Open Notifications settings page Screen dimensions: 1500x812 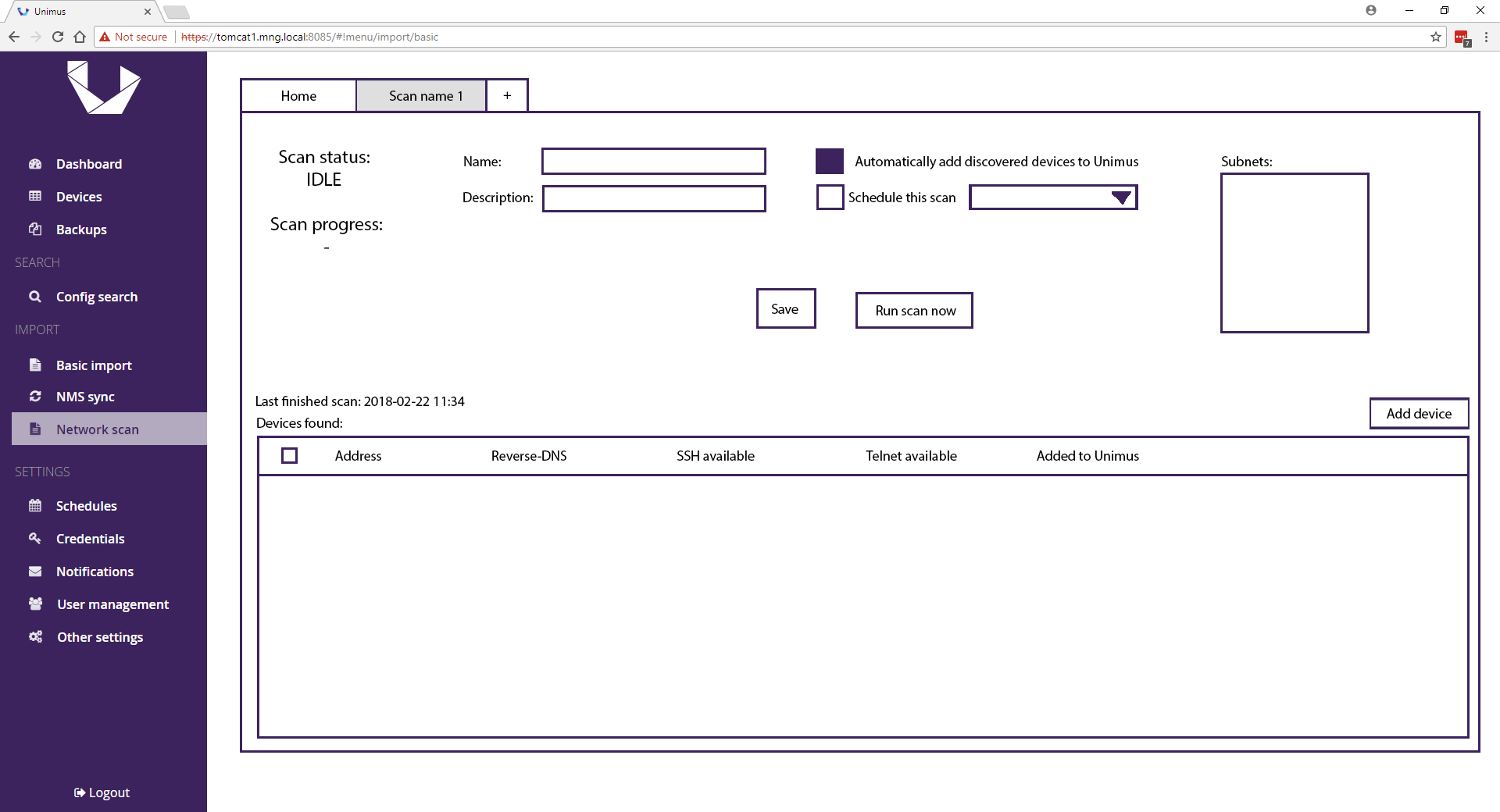tap(95, 572)
